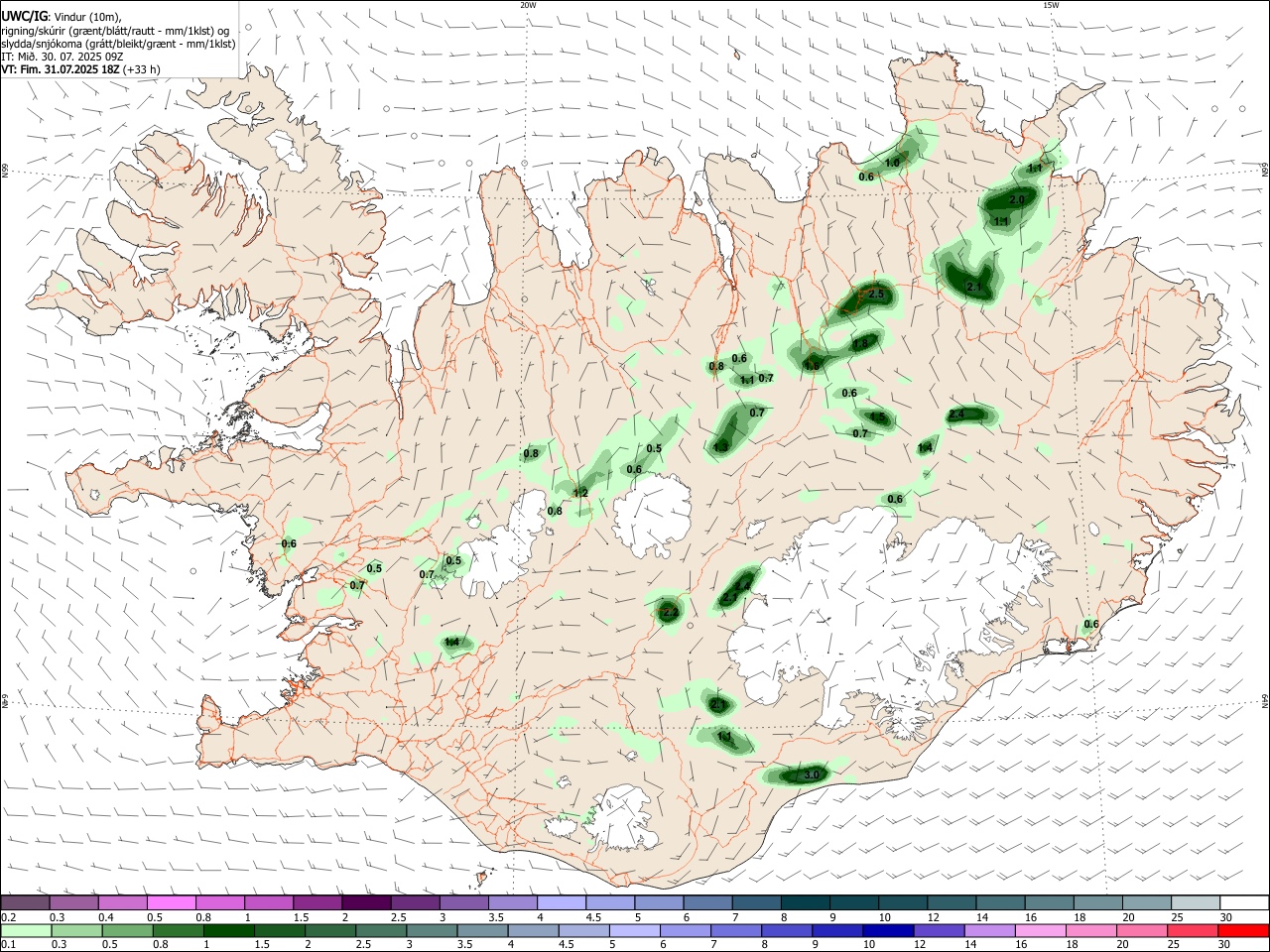Click the 15W longitude label
This screenshot has height=952, width=1270.
click(1051, 5)
